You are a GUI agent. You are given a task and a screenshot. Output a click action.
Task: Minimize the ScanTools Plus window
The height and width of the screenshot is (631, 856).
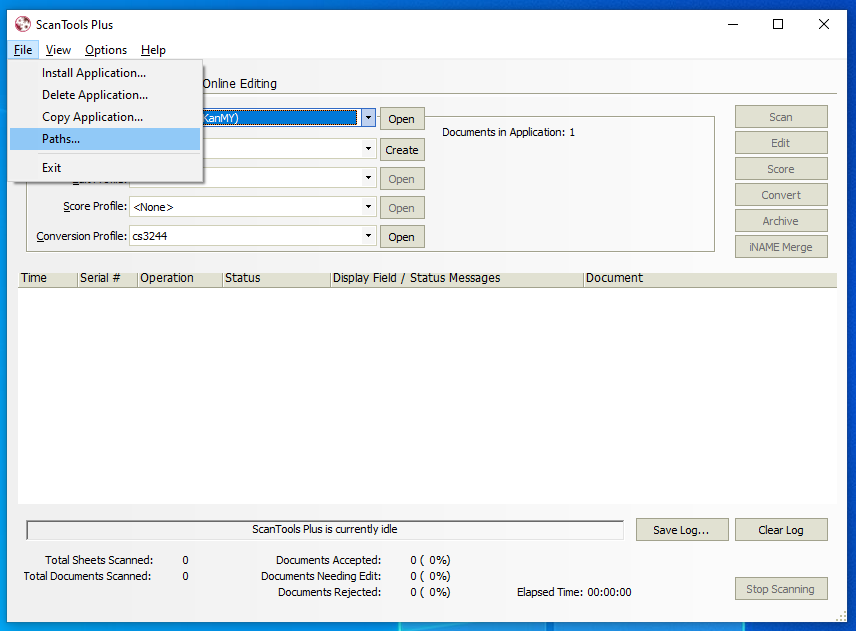pyautogui.click(x=733, y=25)
